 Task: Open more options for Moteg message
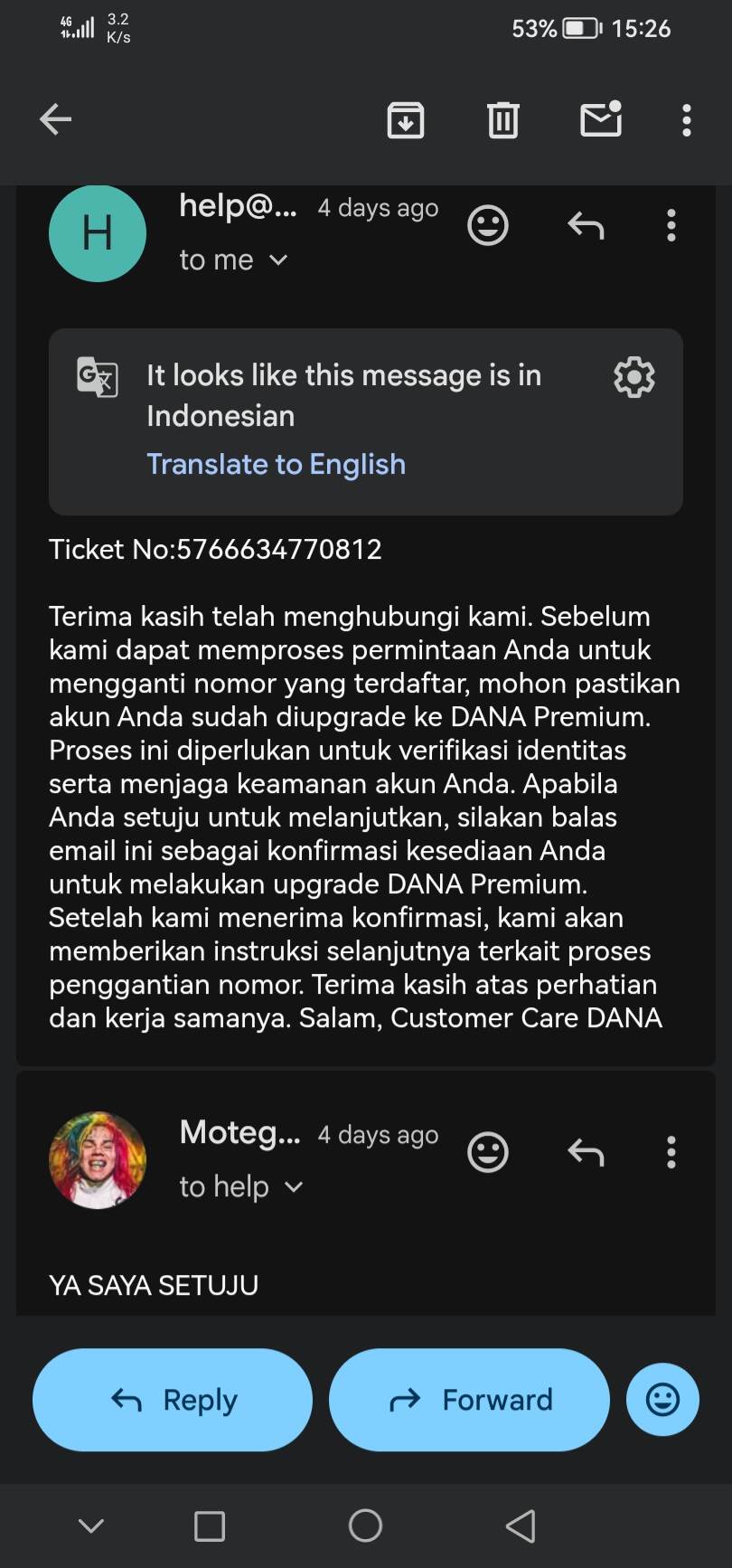[x=671, y=1153]
